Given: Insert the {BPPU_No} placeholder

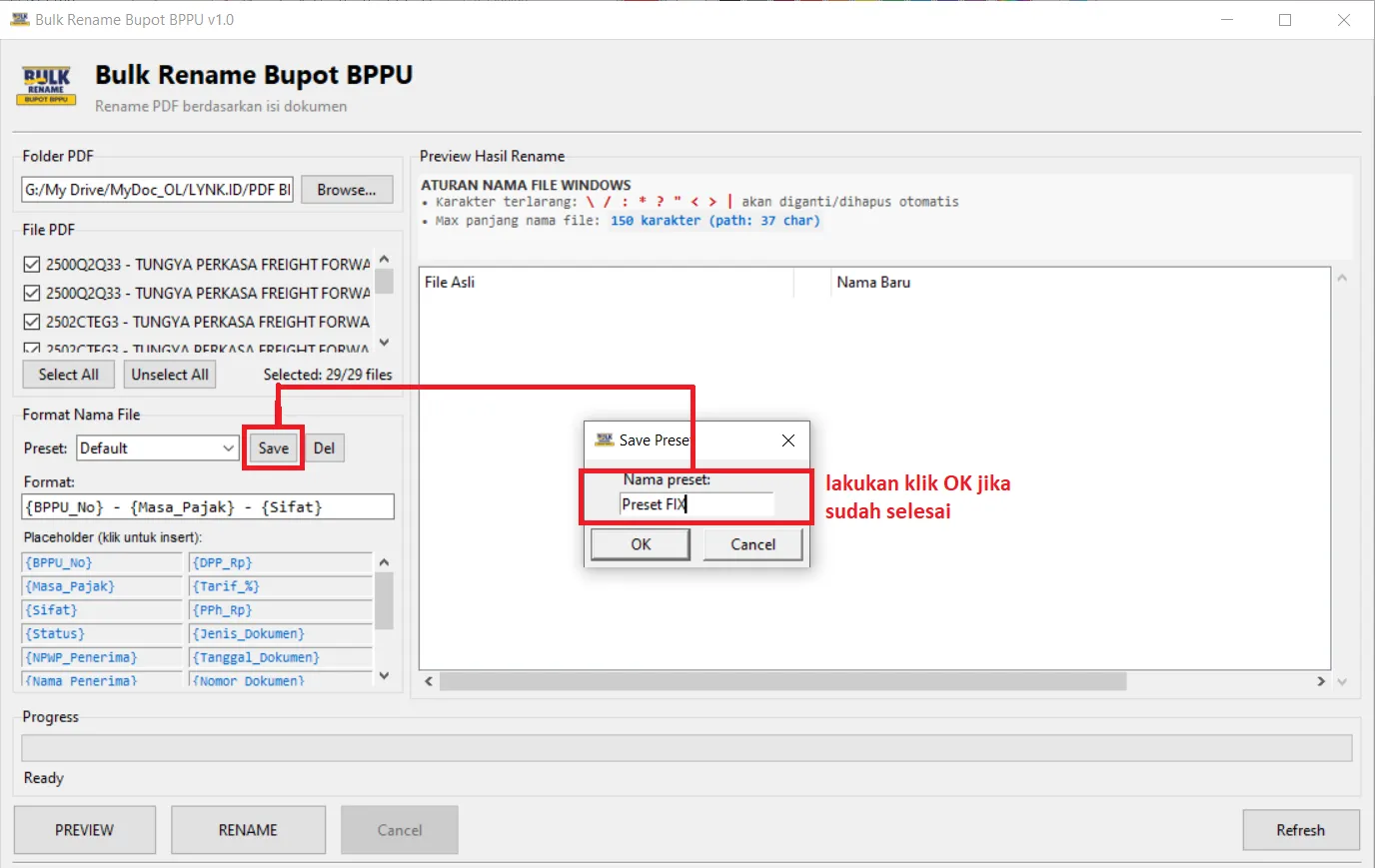Looking at the screenshot, I should point(101,563).
